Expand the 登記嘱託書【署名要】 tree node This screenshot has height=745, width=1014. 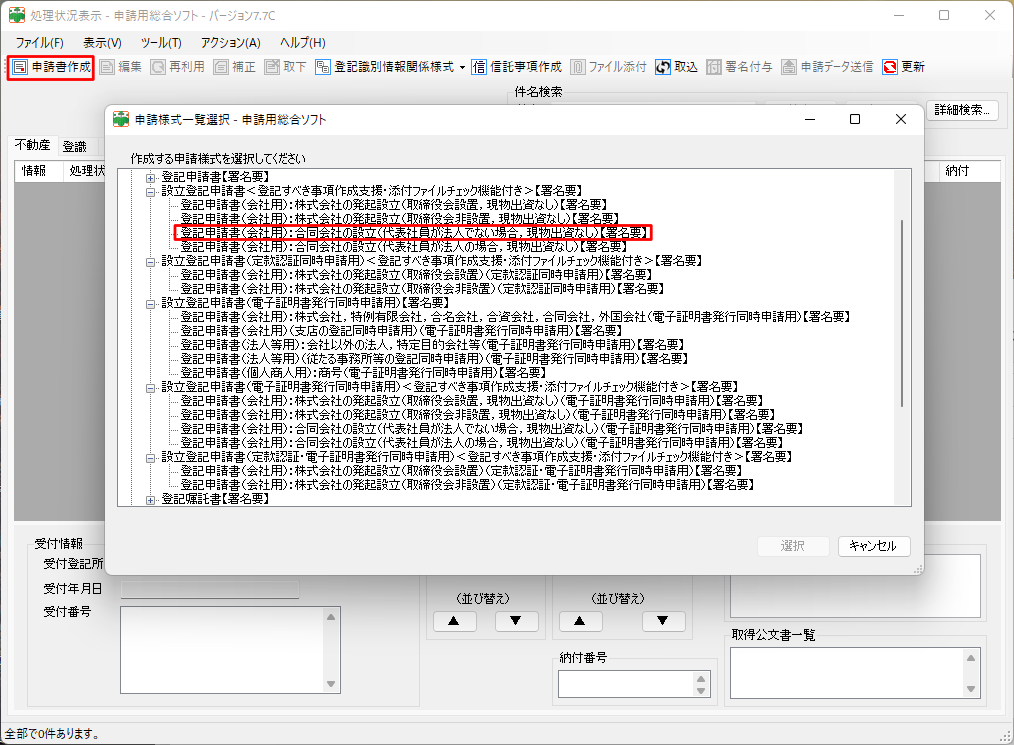coord(152,498)
